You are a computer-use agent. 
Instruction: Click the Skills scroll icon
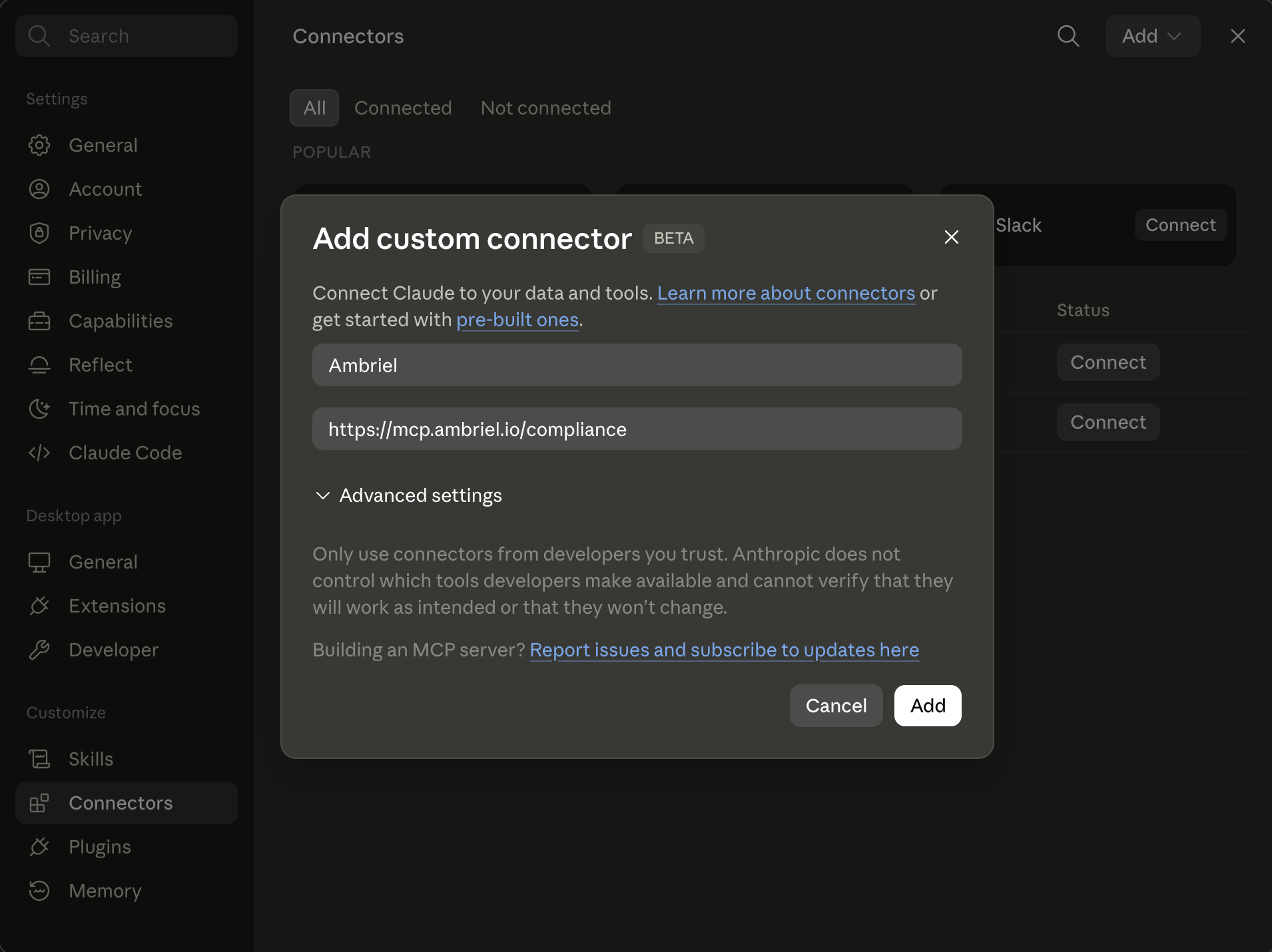(x=39, y=759)
